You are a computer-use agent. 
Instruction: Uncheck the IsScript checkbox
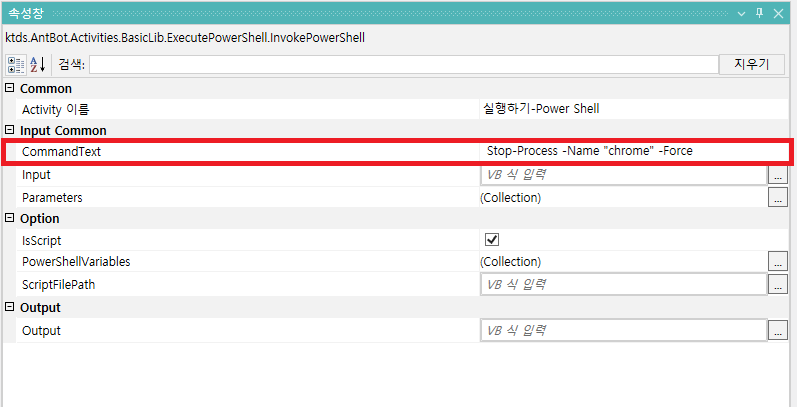(491, 240)
